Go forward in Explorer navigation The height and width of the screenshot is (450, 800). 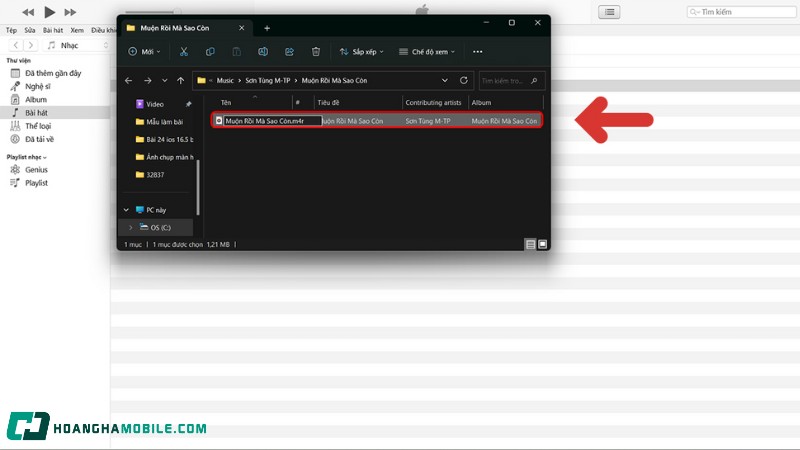click(x=147, y=81)
